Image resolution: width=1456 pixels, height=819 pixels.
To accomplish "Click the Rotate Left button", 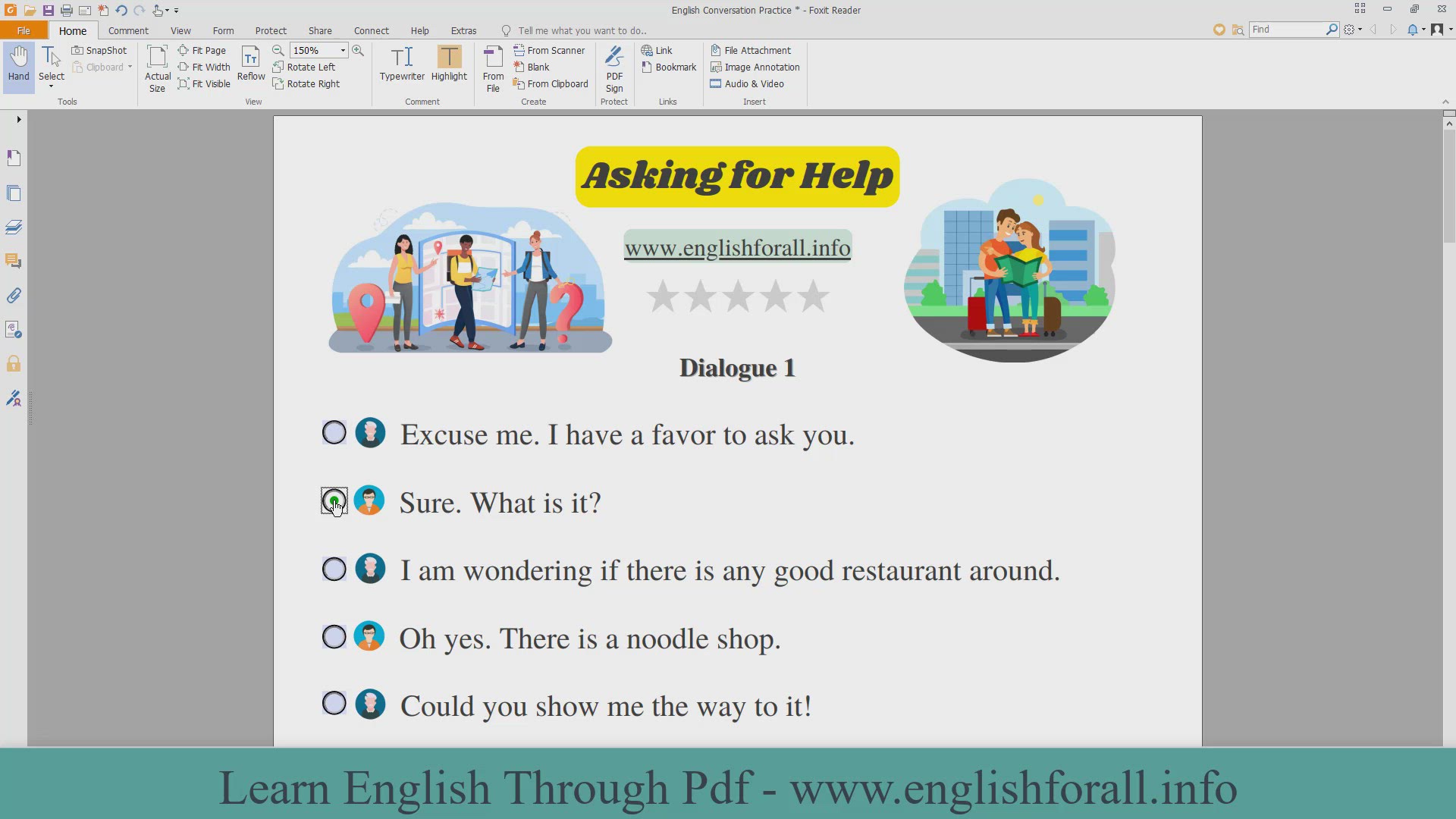I will click(x=304, y=67).
